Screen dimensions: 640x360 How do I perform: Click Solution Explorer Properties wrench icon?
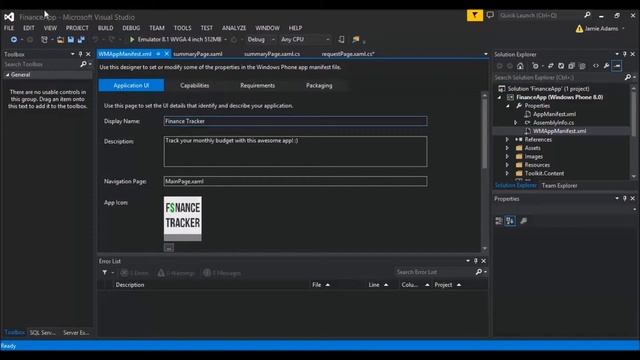pos(607,66)
